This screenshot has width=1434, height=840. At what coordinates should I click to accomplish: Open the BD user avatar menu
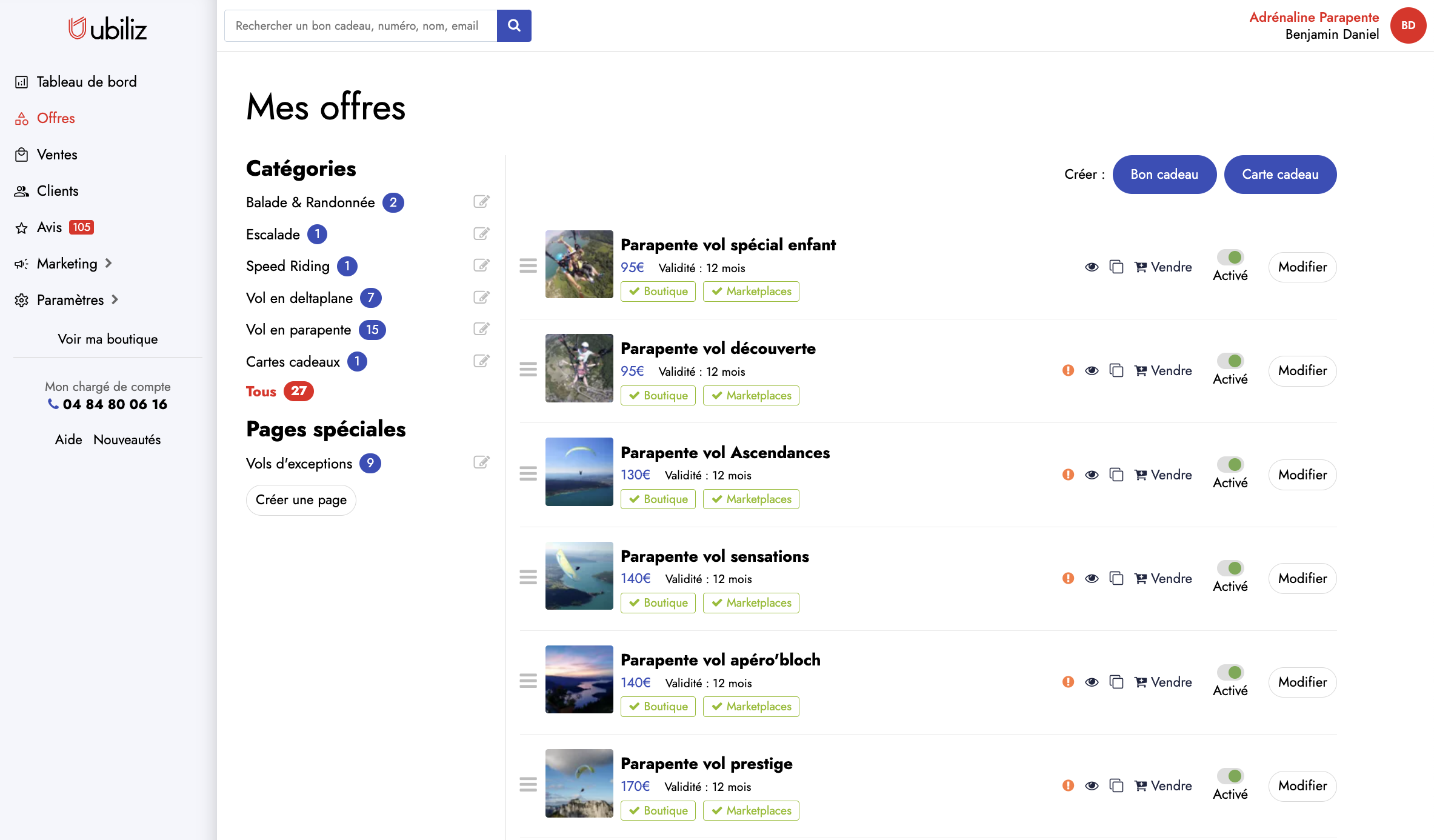click(1408, 25)
